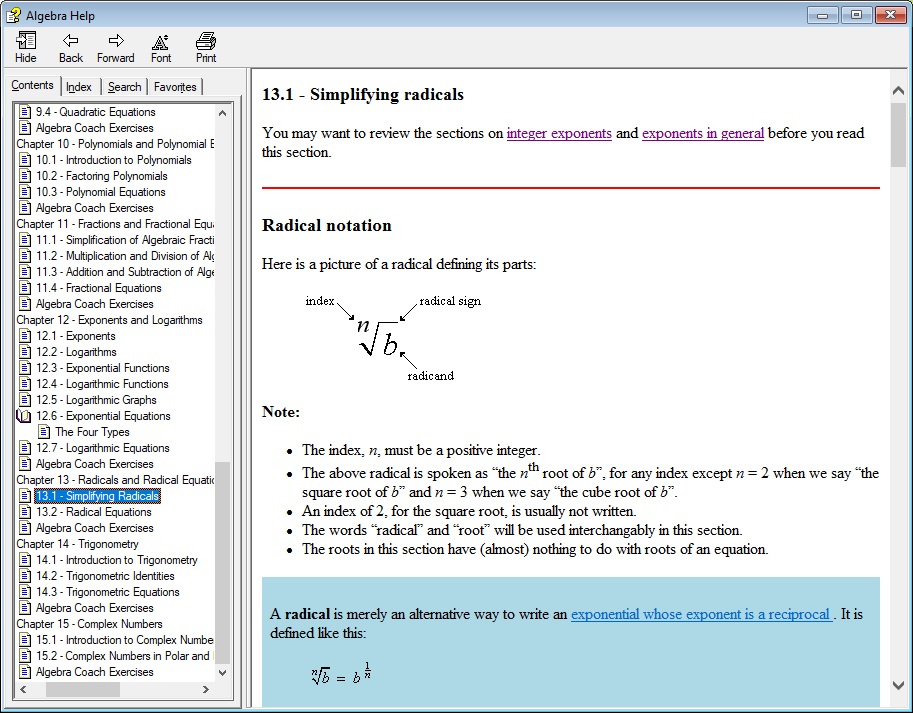Click the page icon beside 12.4 - Logarithmic Functions
Image resolution: width=913 pixels, height=713 pixels.
pos(25,384)
